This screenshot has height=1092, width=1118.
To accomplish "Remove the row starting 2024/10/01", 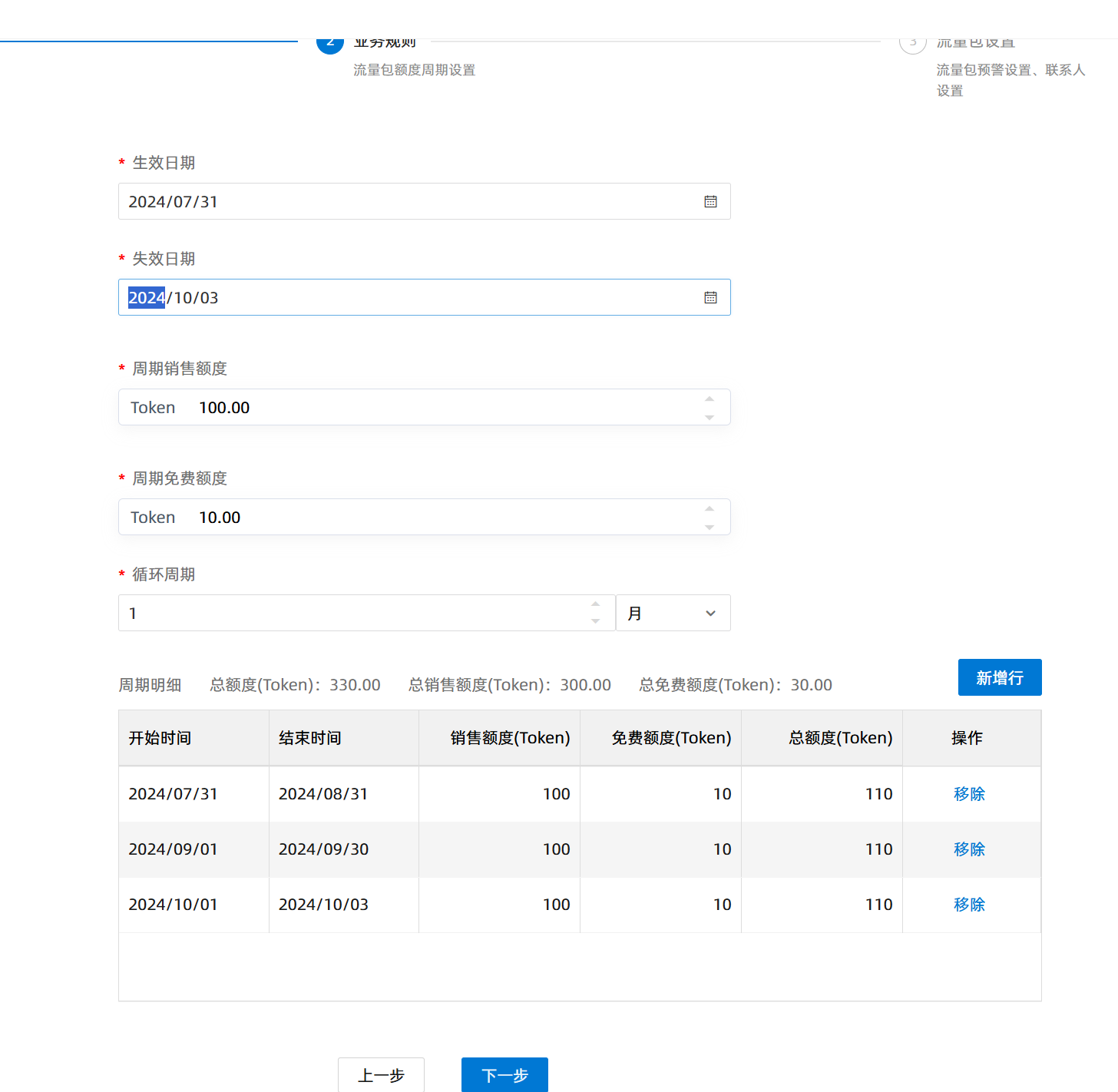I will point(969,905).
